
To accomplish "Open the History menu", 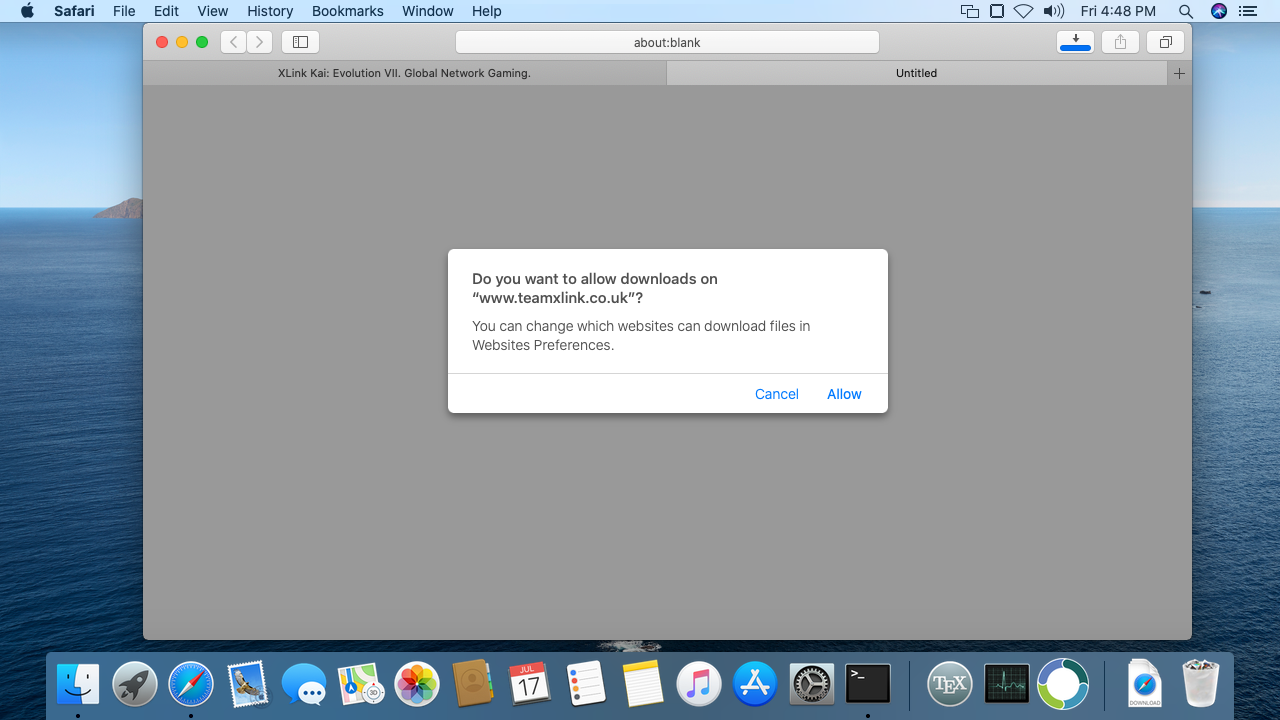I will click(270, 11).
